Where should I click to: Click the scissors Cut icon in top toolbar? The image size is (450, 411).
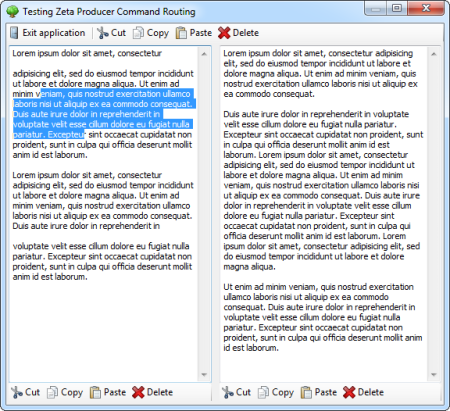[x=103, y=33]
